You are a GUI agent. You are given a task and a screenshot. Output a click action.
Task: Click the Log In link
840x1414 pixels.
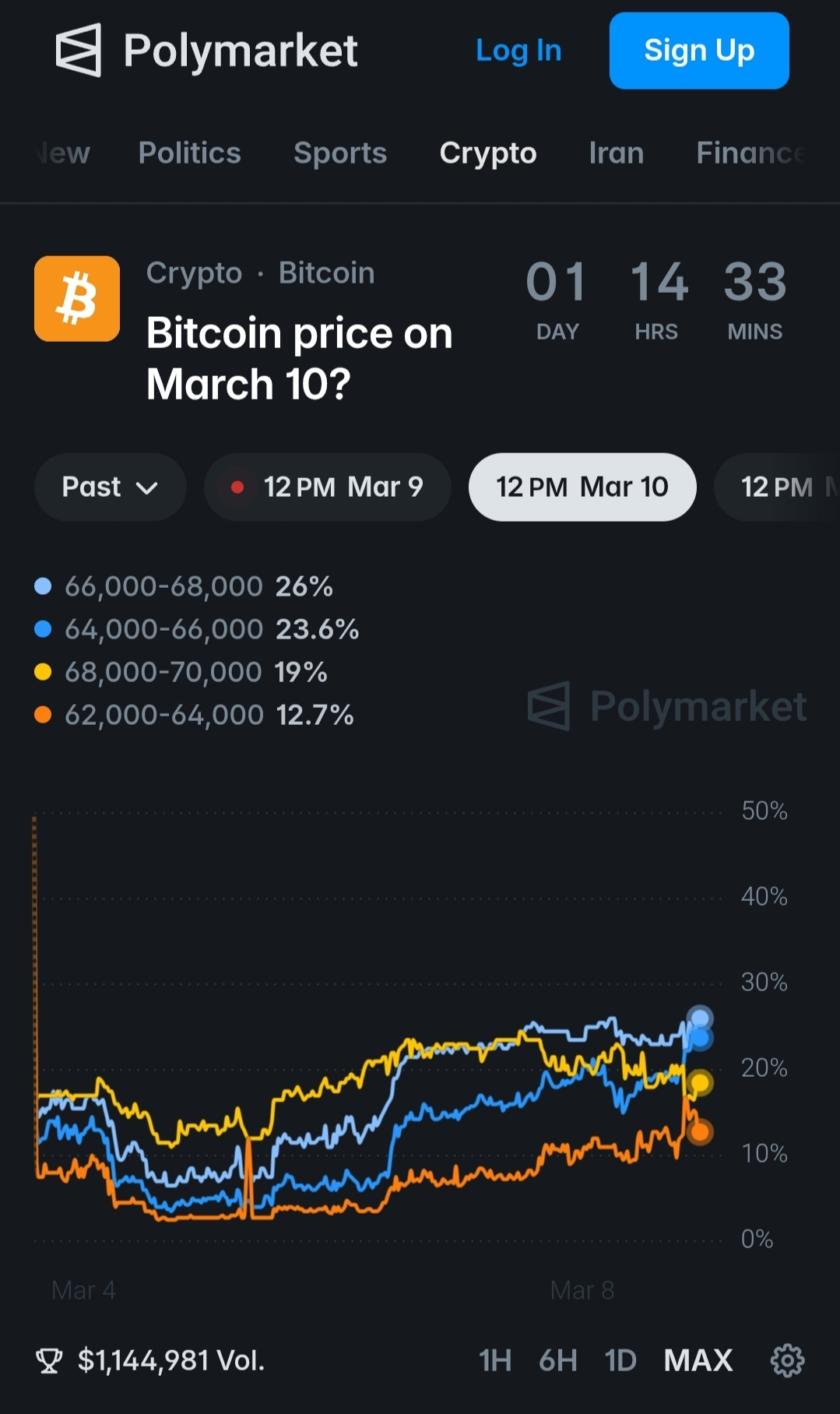click(518, 51)
